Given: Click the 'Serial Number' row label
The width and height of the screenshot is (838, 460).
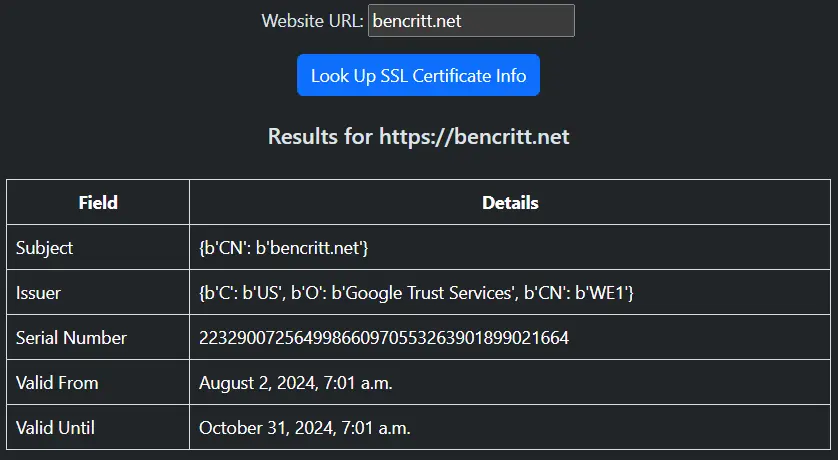Looking at the screenshot, I should point(71,337).
